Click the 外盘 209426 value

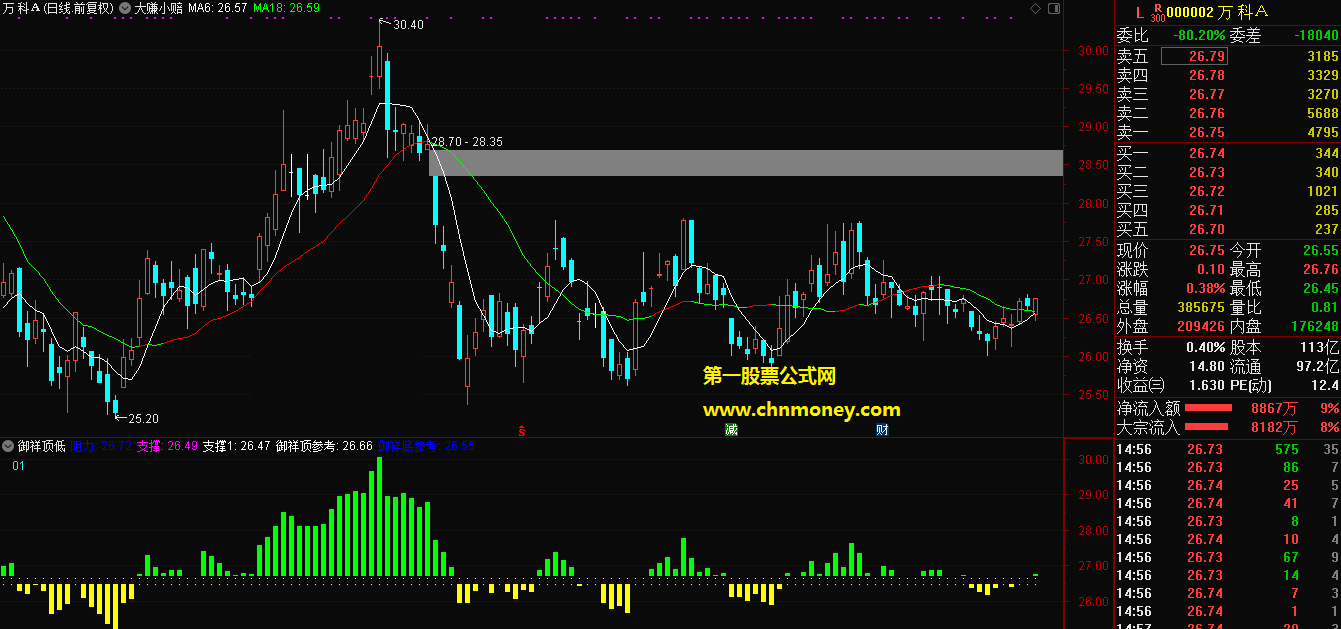(1200, 326)
